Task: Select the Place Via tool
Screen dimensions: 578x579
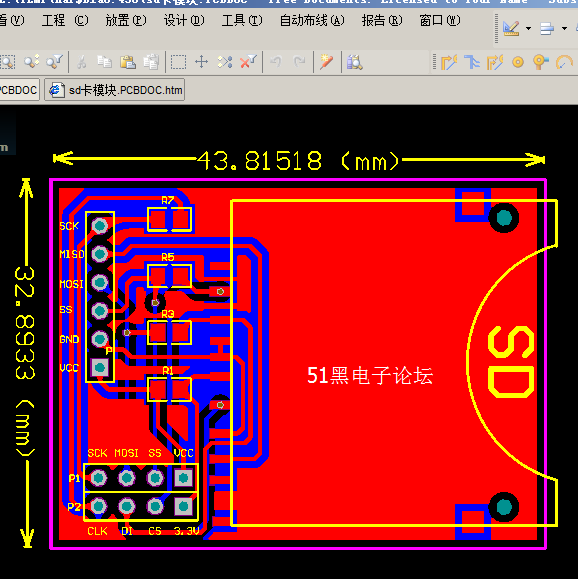Action: pyautogui.click(x=541, y=62)
